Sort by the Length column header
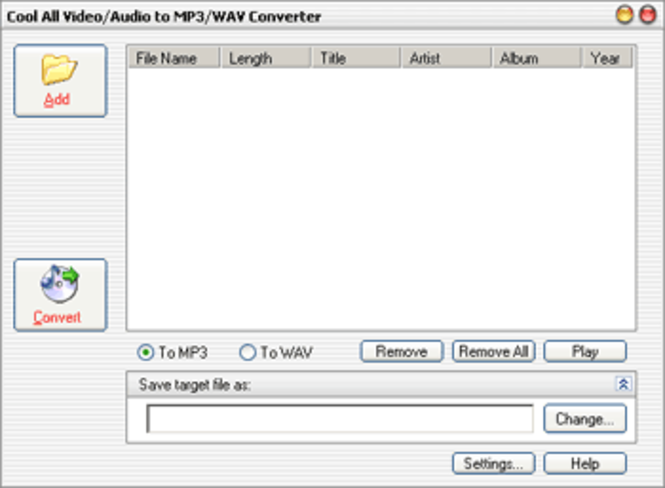Screen dimensions: 665x488 tap(266, 58)
